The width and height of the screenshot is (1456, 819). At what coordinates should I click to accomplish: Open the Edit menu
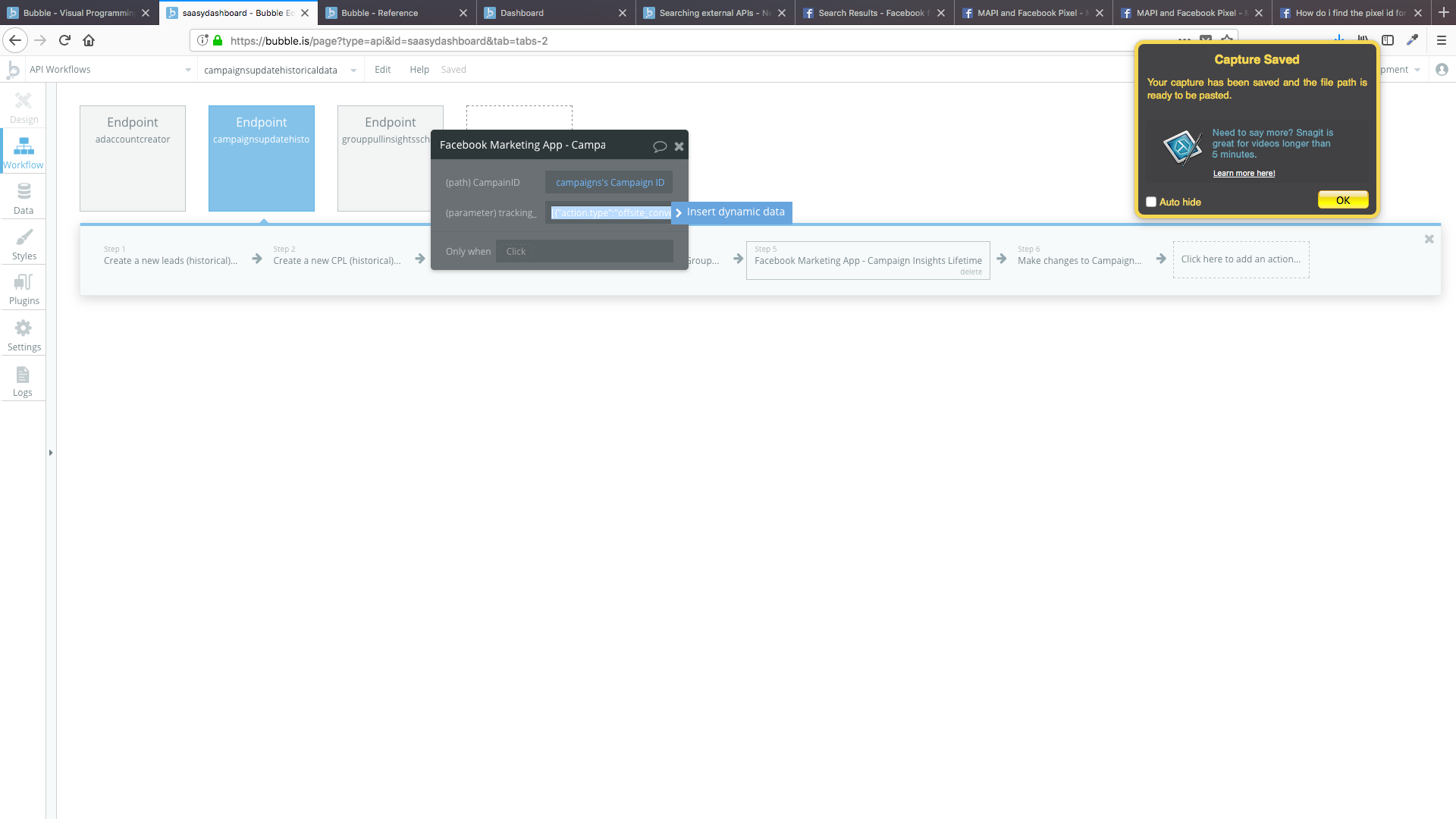(x=382, y=70)
